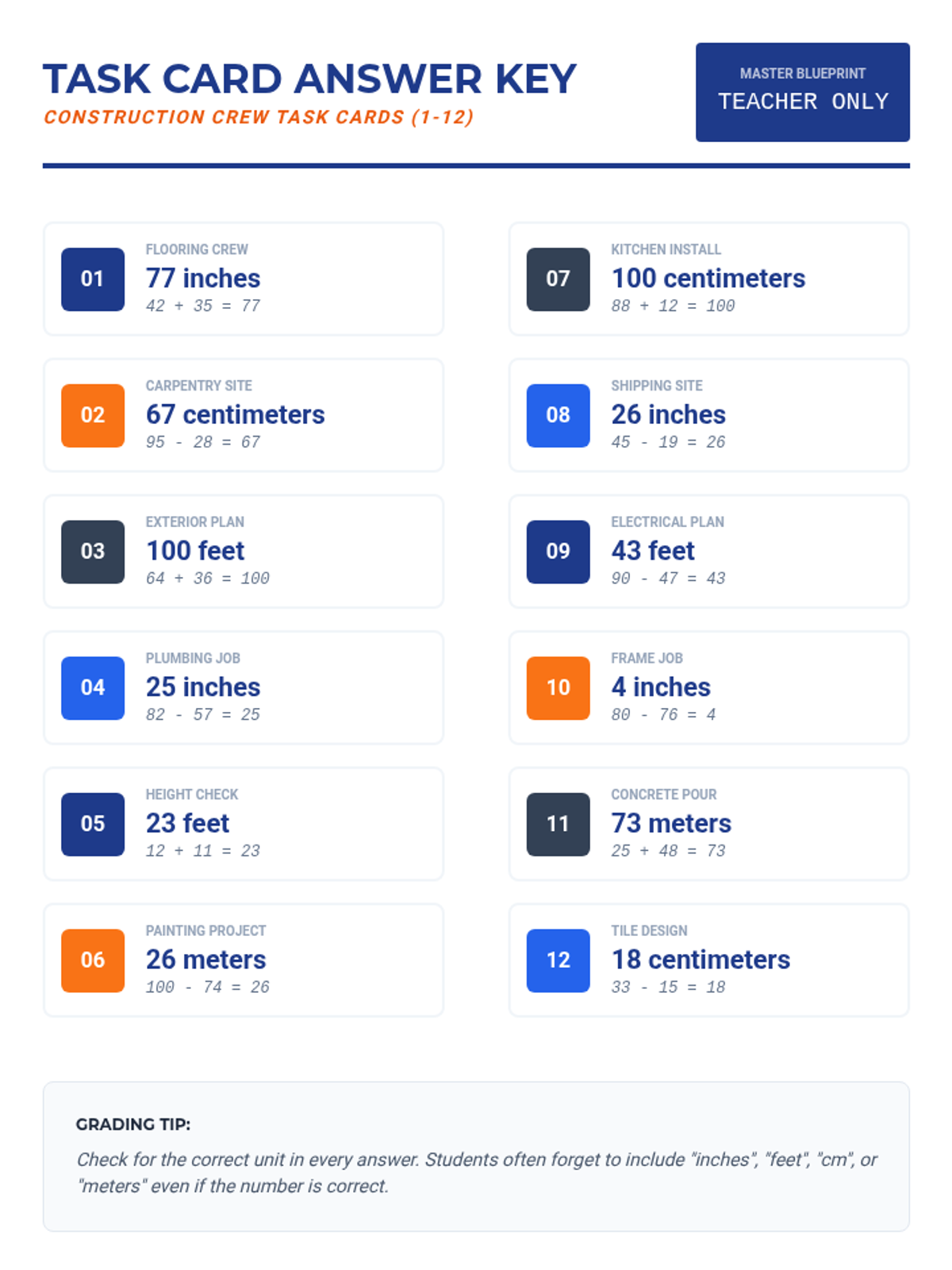
Task: Select the dark 03 Exterior Plan badge
Action: tap(93, 552)
